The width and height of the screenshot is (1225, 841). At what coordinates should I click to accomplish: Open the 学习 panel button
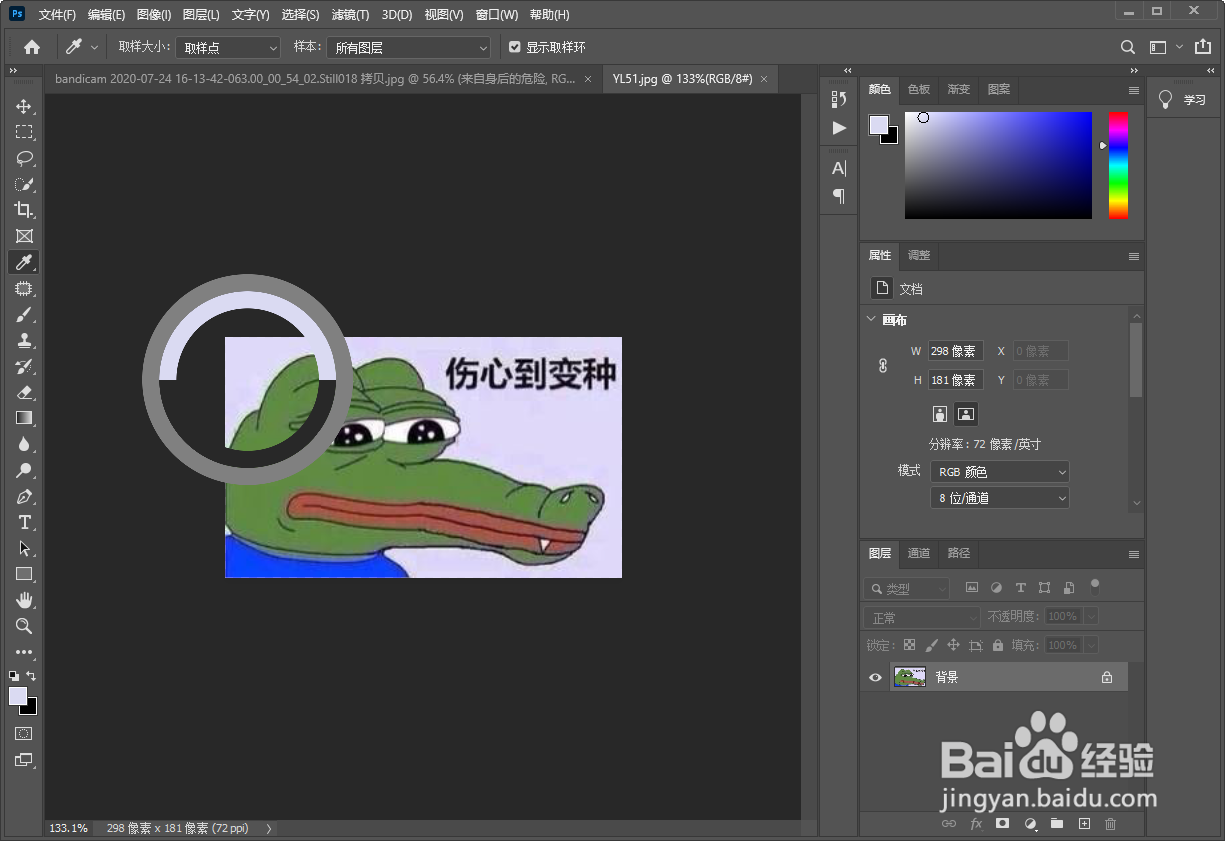click(x=1183, y=99)
